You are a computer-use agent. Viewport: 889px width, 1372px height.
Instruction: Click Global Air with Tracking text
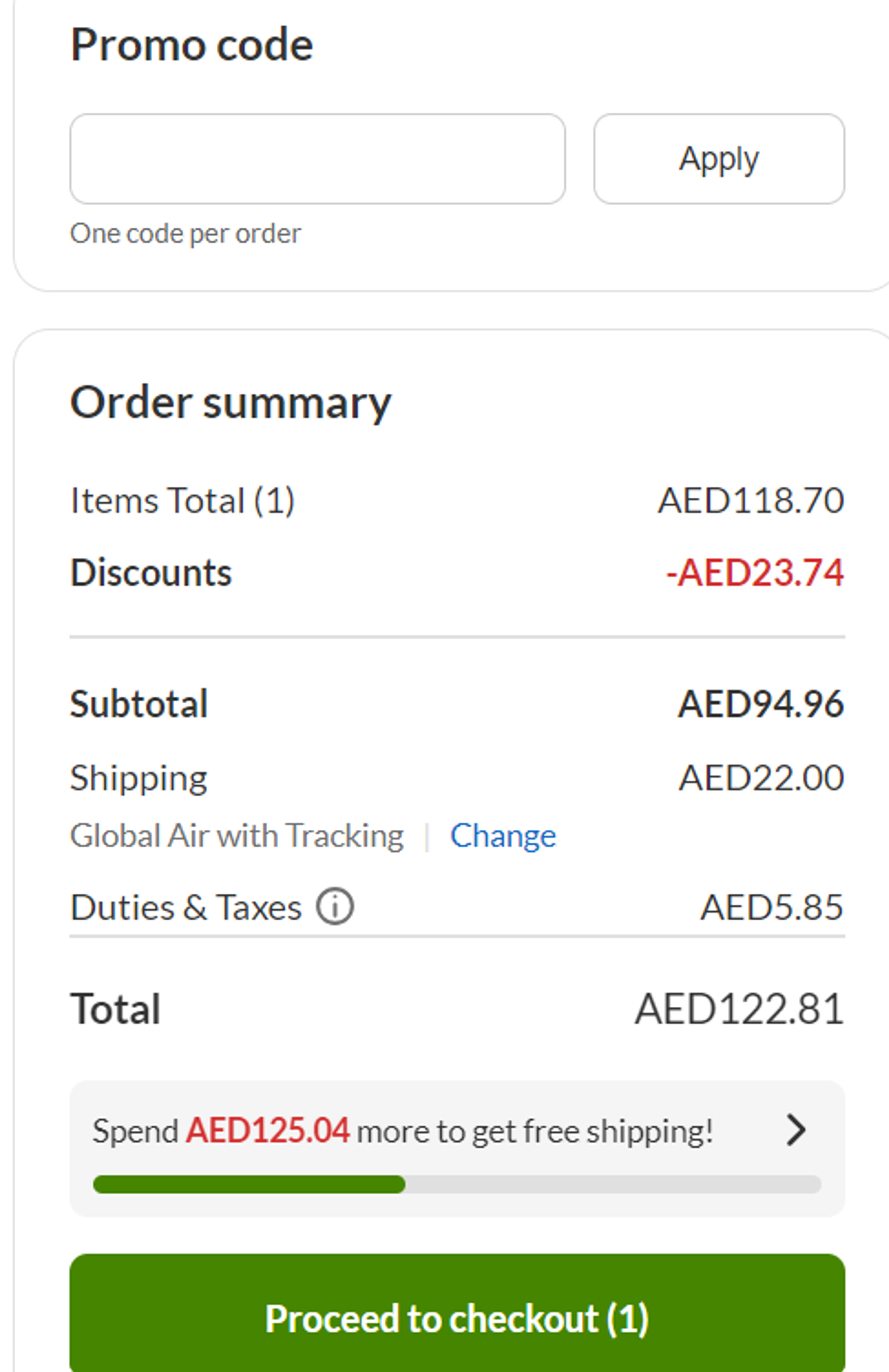pyautogui.click(x=237, y=835)
